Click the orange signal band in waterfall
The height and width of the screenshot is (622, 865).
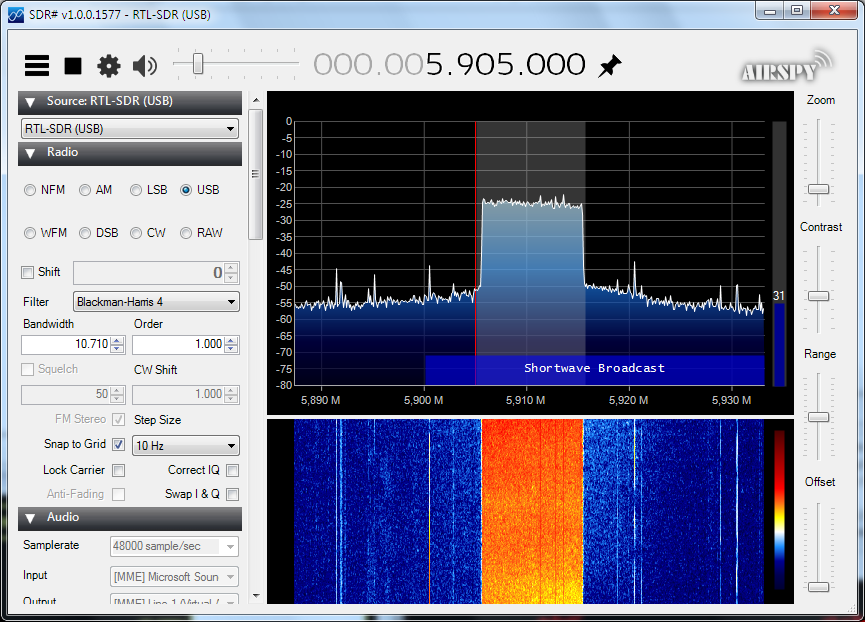tap(532, 511)
